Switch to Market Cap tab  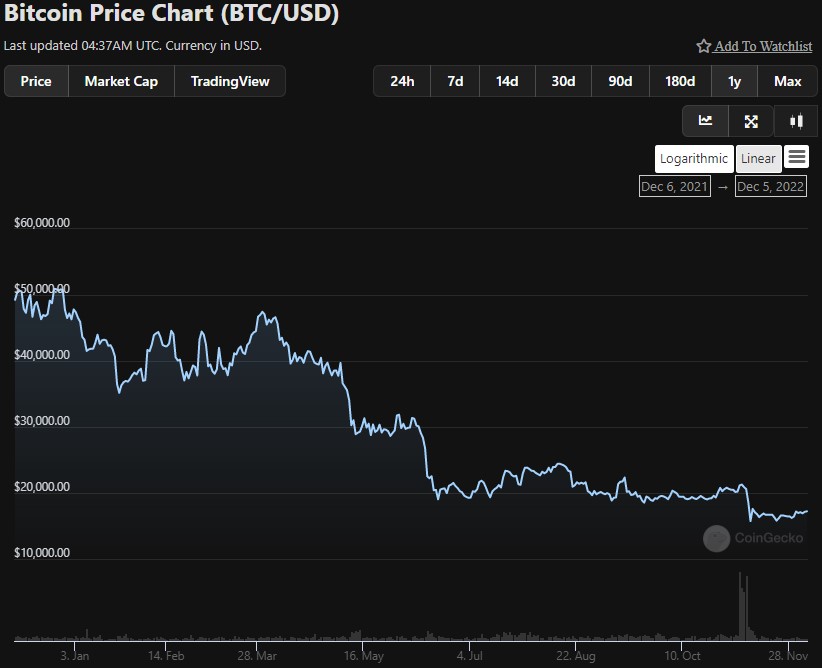121,81
